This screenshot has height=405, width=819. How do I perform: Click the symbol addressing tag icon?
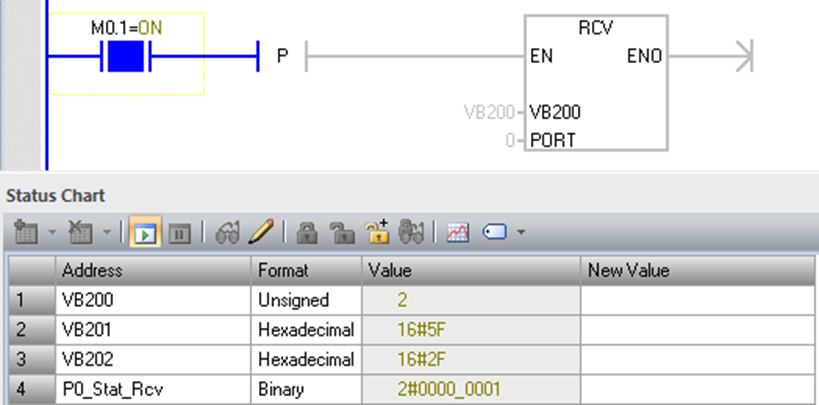coord(494,232)
